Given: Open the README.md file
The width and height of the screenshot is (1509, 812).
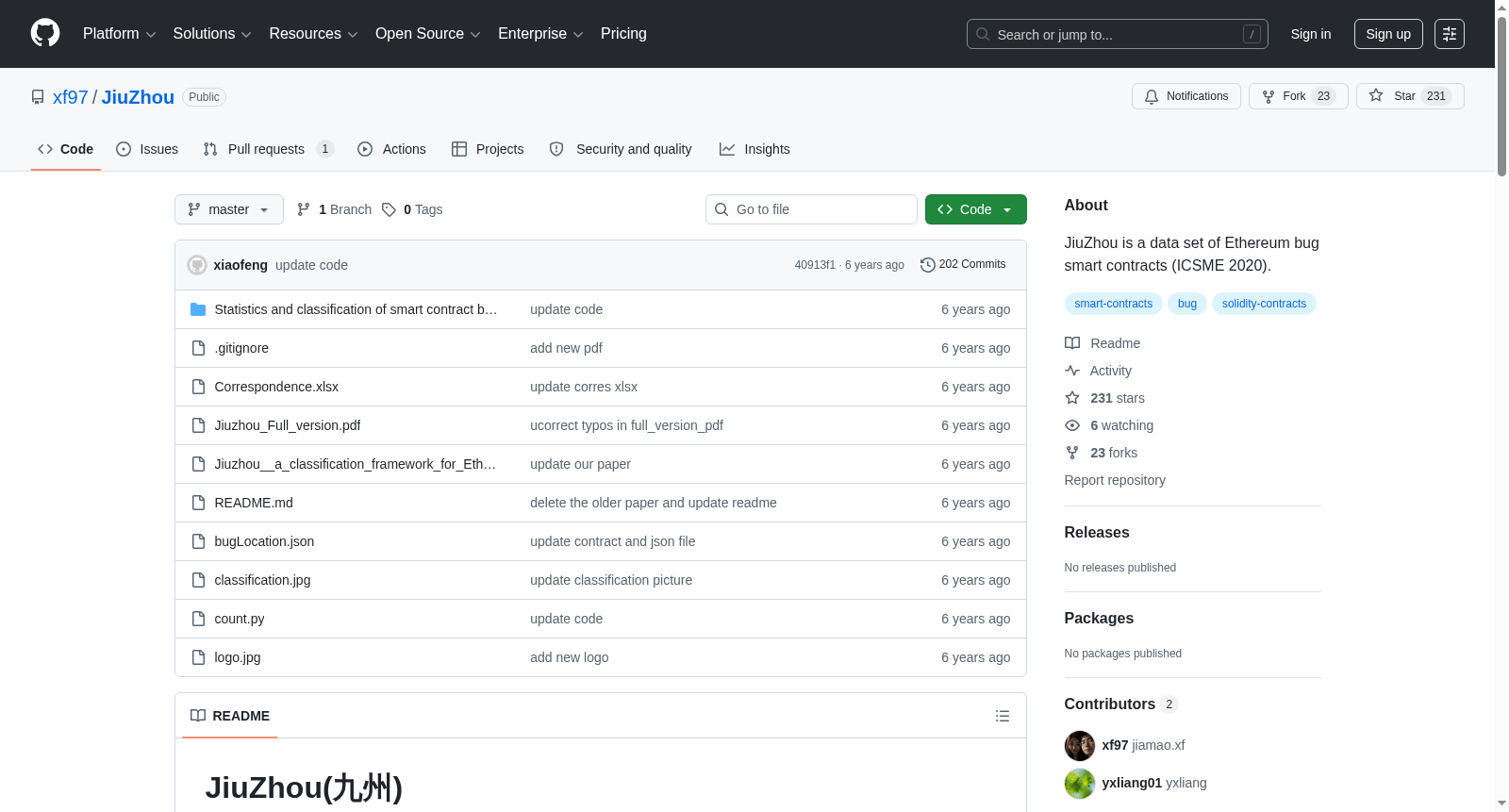Looking at the screenshot, I should pyautogui.click(x=254, y=503).
